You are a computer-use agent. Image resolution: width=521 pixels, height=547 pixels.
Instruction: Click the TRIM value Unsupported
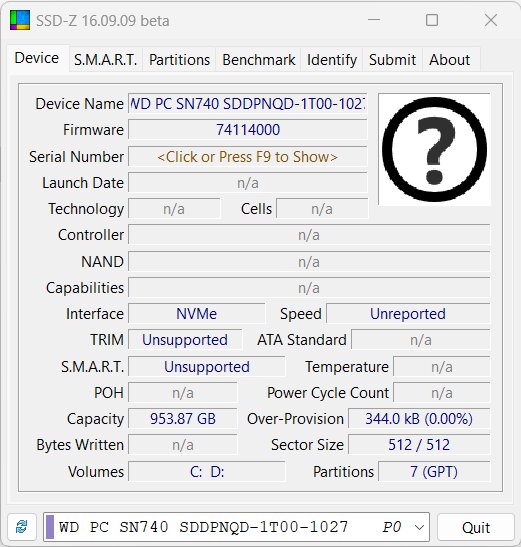[x=185, y=340]
